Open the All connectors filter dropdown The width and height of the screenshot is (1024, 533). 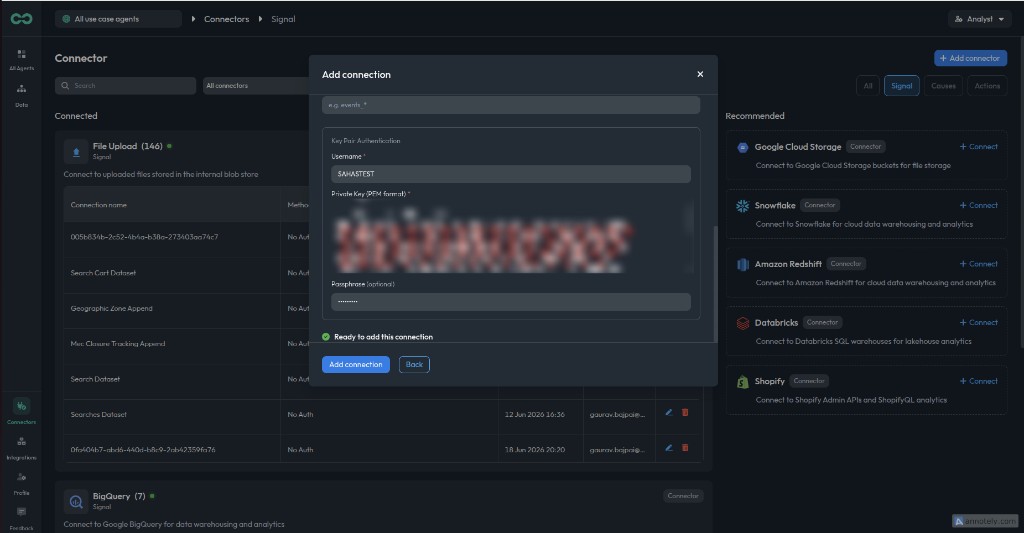(256, 86)
